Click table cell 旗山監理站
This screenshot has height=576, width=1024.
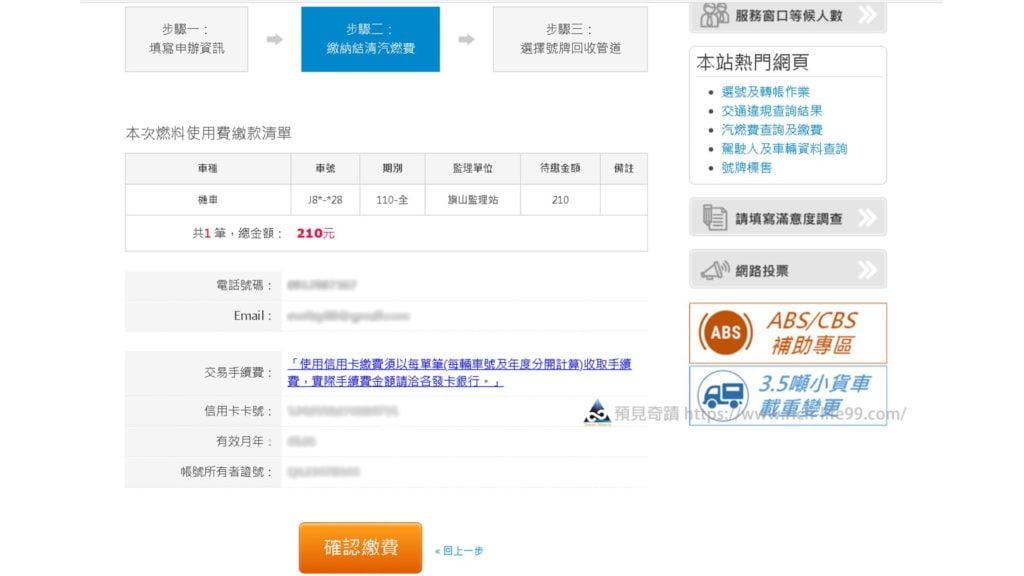(x=473, y=200)
